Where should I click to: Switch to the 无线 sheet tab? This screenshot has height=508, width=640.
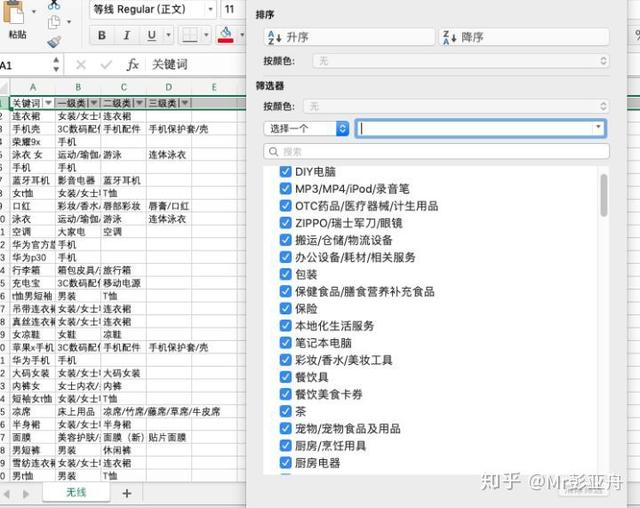click(x=76, y=492)
